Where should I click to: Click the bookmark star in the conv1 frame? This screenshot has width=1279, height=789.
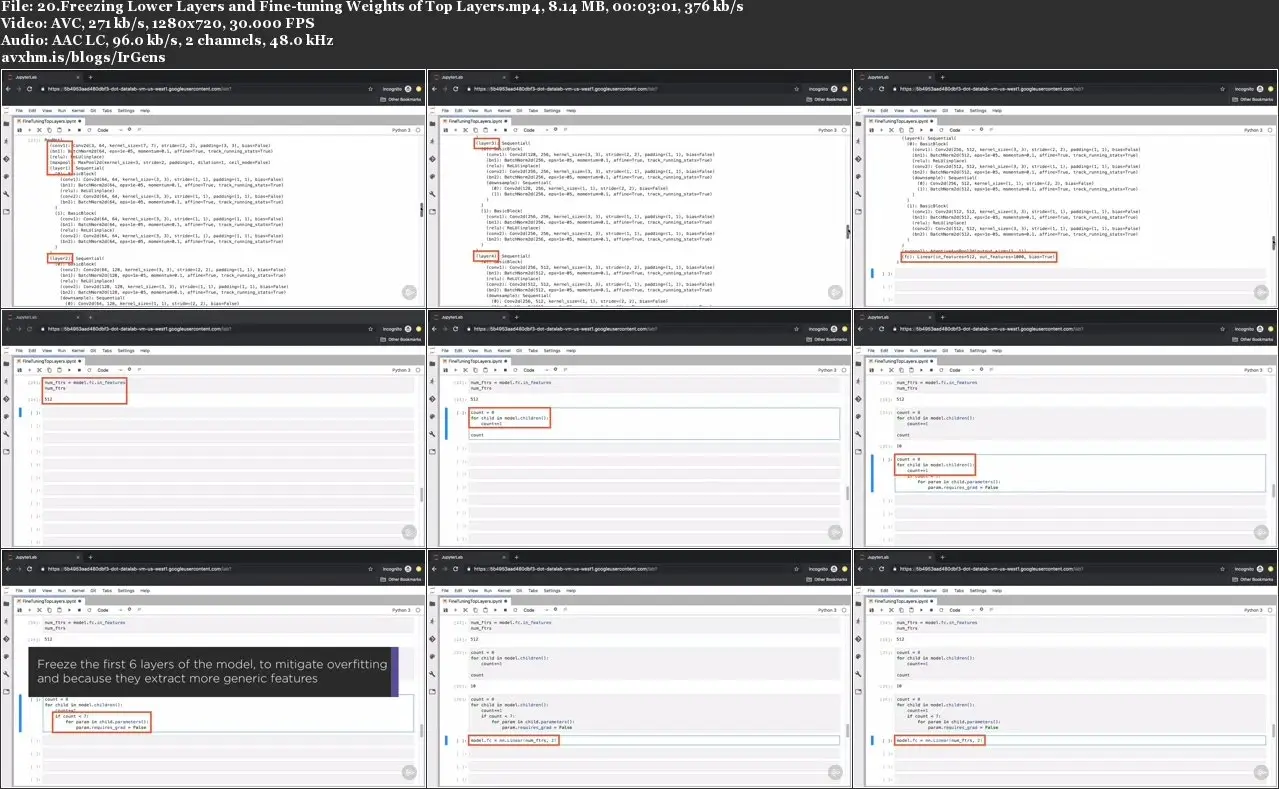click(x=370, y=89)
